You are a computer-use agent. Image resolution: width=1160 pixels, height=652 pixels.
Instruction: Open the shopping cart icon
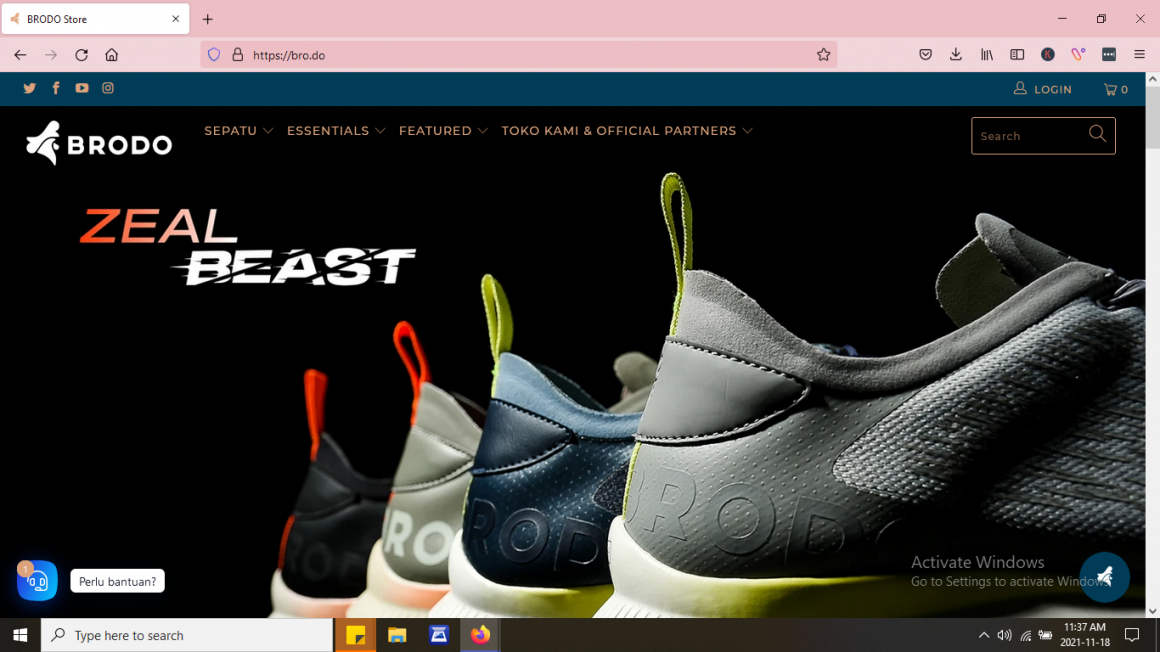pos(1115,89)
